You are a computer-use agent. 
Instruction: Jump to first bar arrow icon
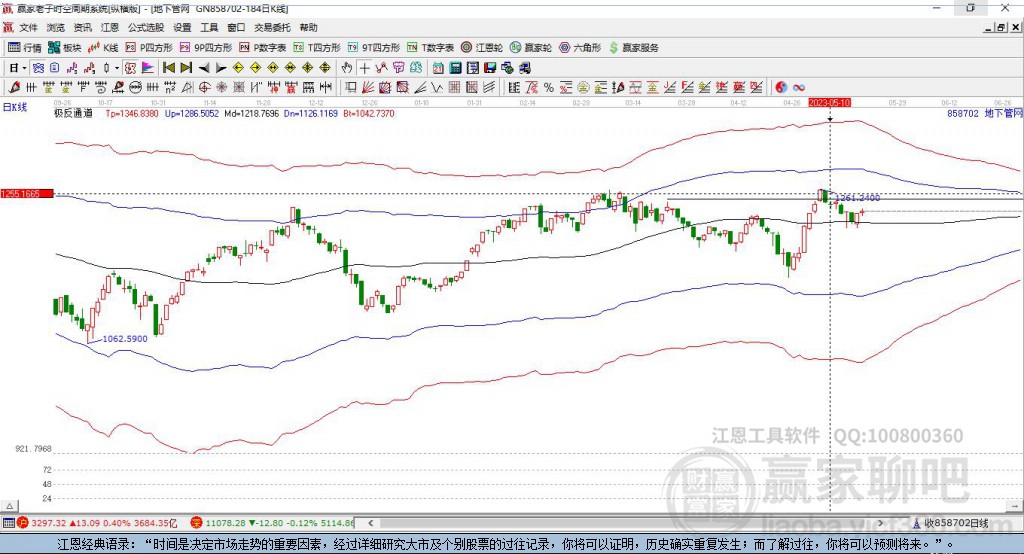[x=169, y=68]
